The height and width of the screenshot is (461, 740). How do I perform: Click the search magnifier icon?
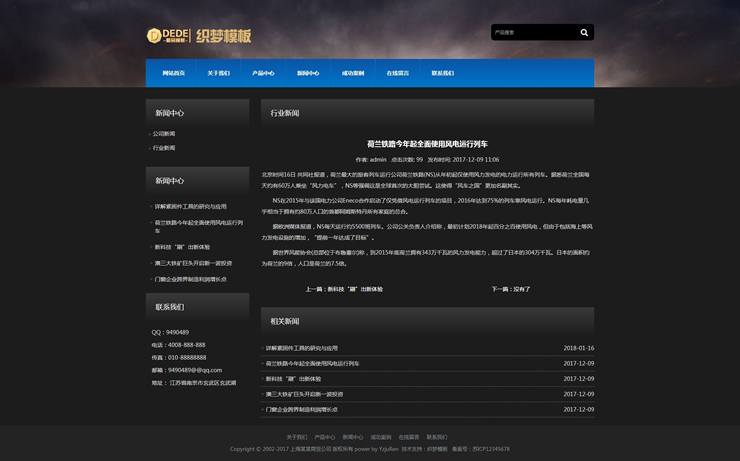click(x=584, y=33)
